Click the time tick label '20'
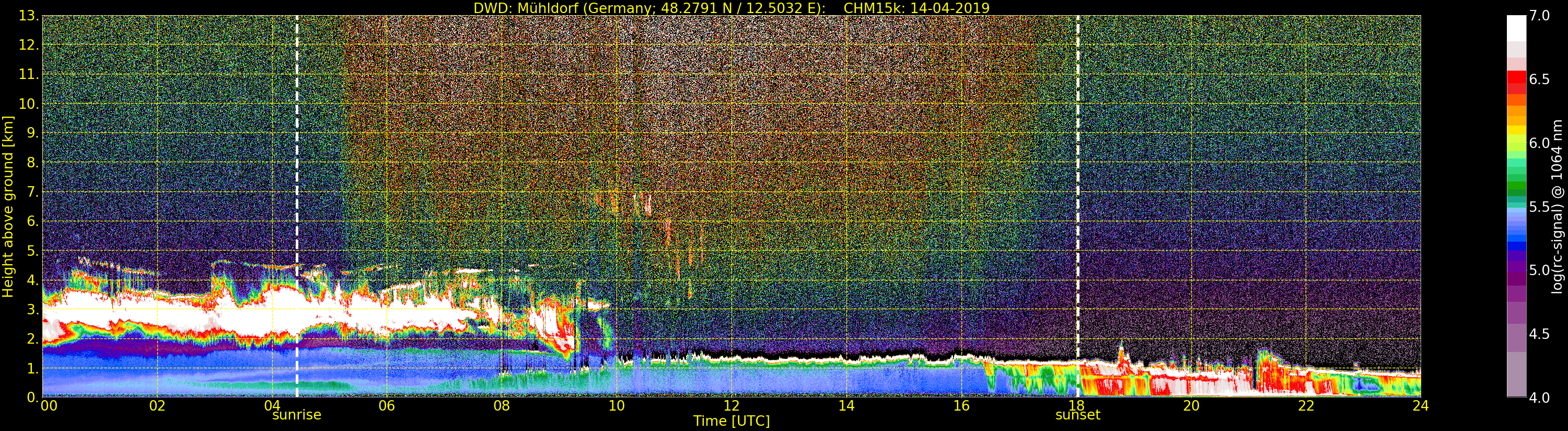Viewport: 1568px width, 431px height. (1191, 406)
